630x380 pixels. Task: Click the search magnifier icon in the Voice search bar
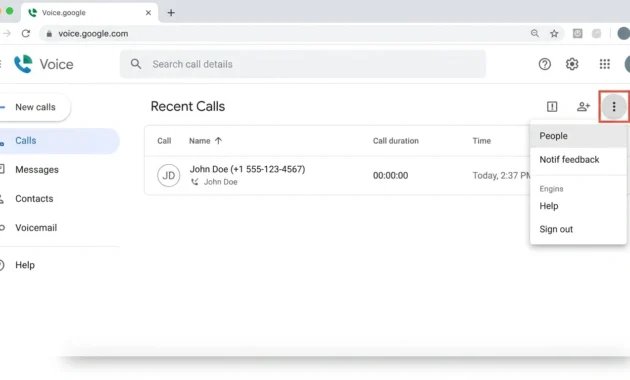point(136,64)
